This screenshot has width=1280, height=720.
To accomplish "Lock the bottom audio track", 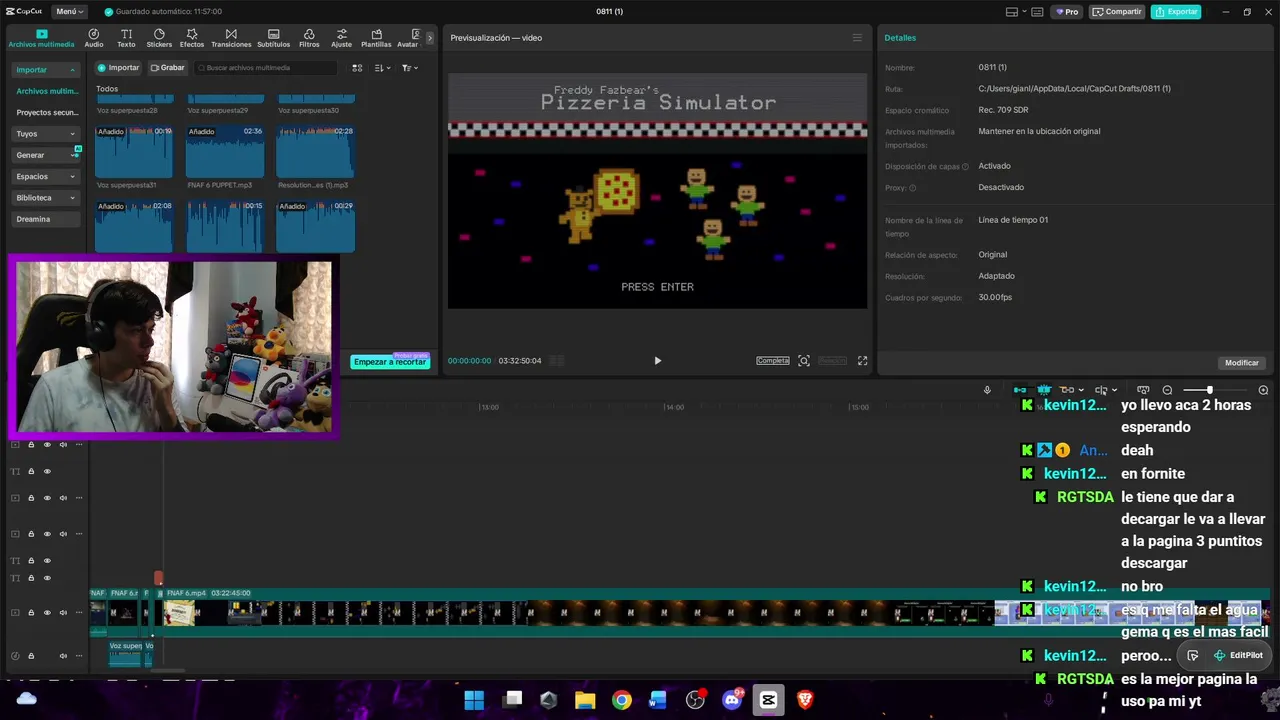I will click(31, 656).
